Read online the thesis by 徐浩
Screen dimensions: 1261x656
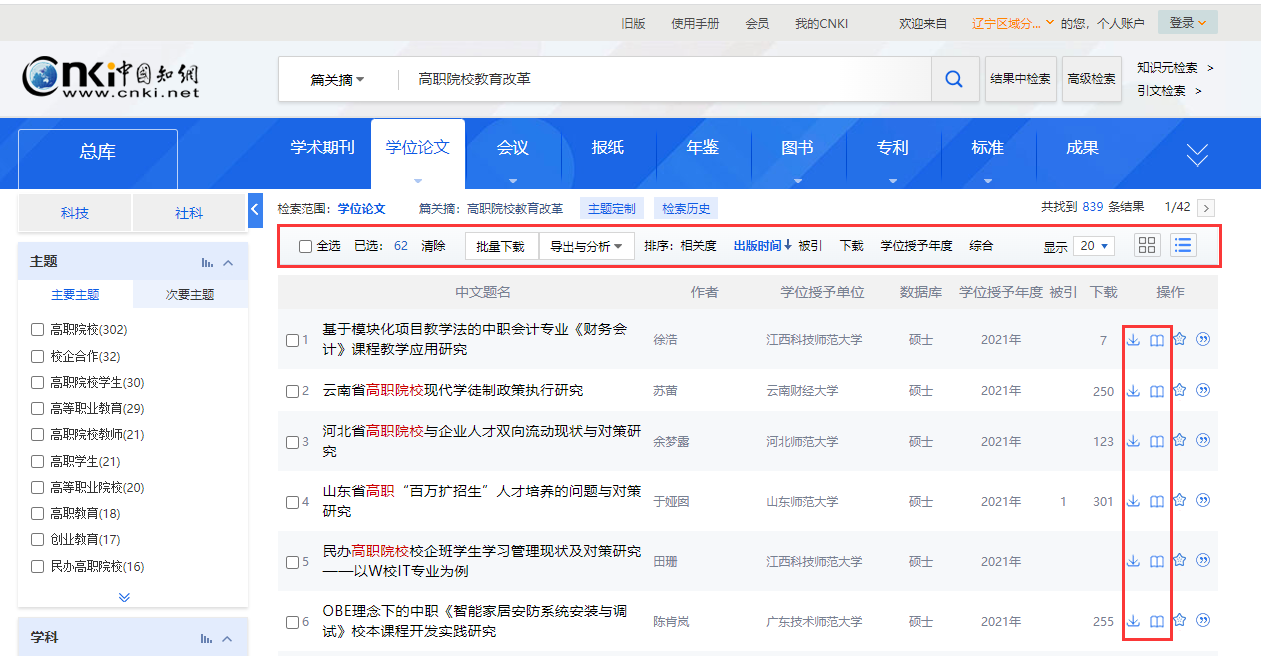tap(1156, 340)
